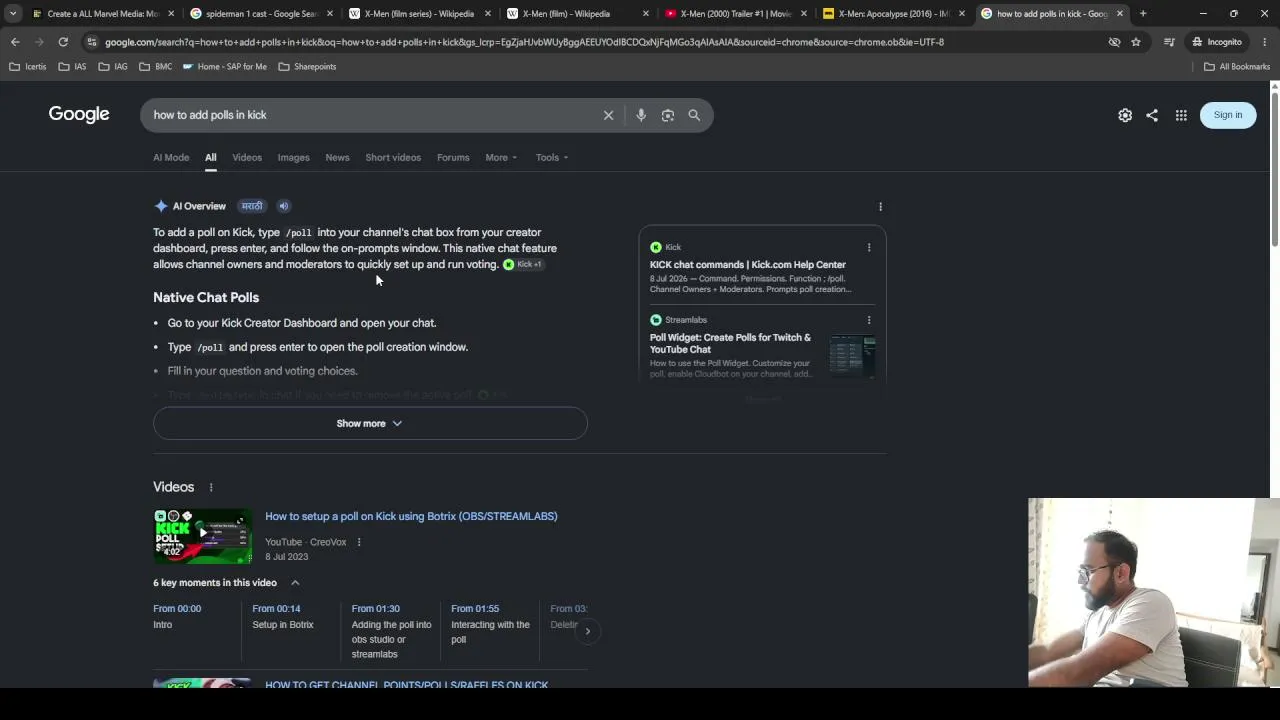Switch to AI Mode tab
1280x720 pixels.
[x=171, y=157]
